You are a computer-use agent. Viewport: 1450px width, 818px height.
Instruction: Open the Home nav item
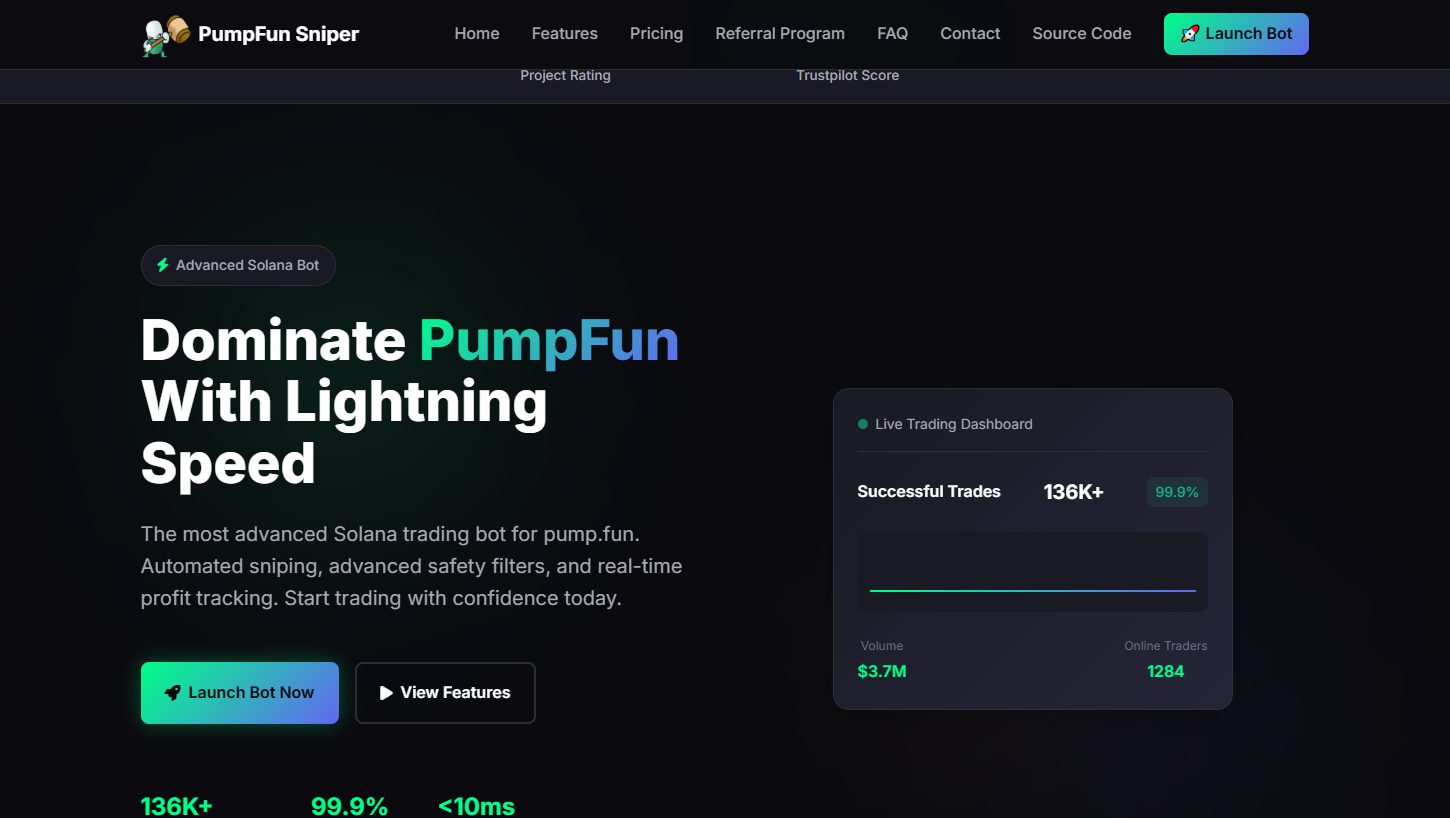[x=477, y=34]
